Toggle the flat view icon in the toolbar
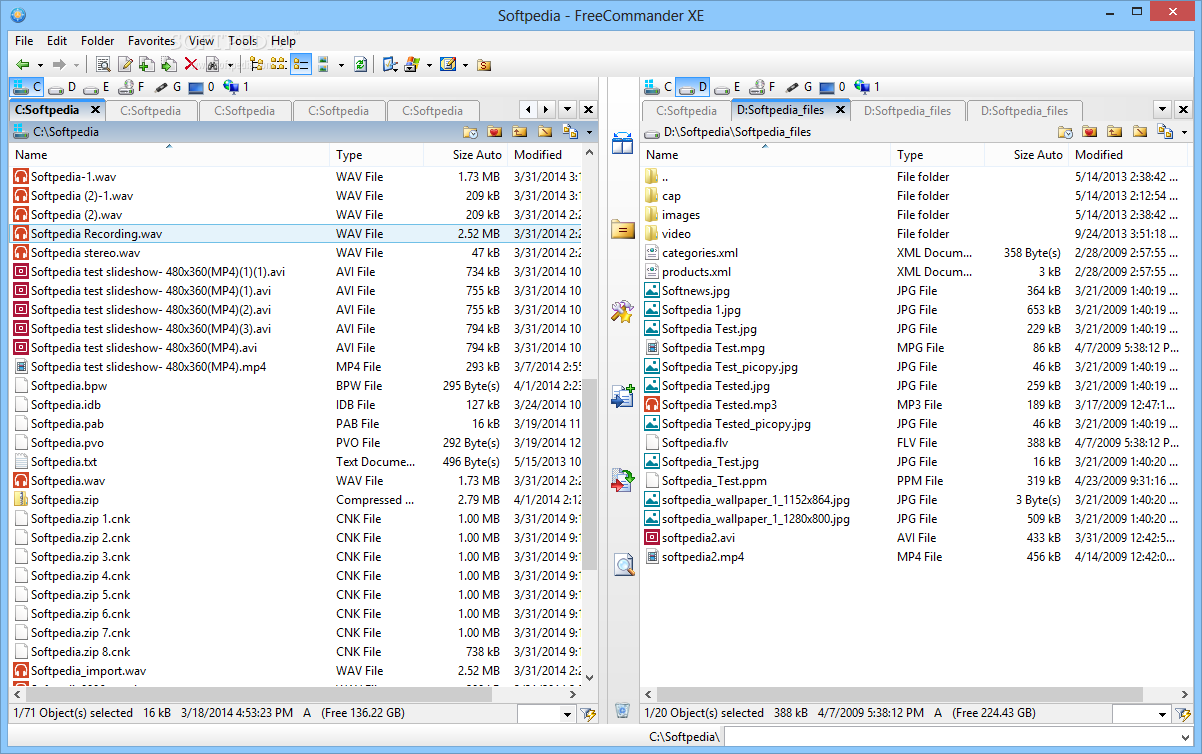The height and width of the screenshot is (754, 1202). [278, 64]
